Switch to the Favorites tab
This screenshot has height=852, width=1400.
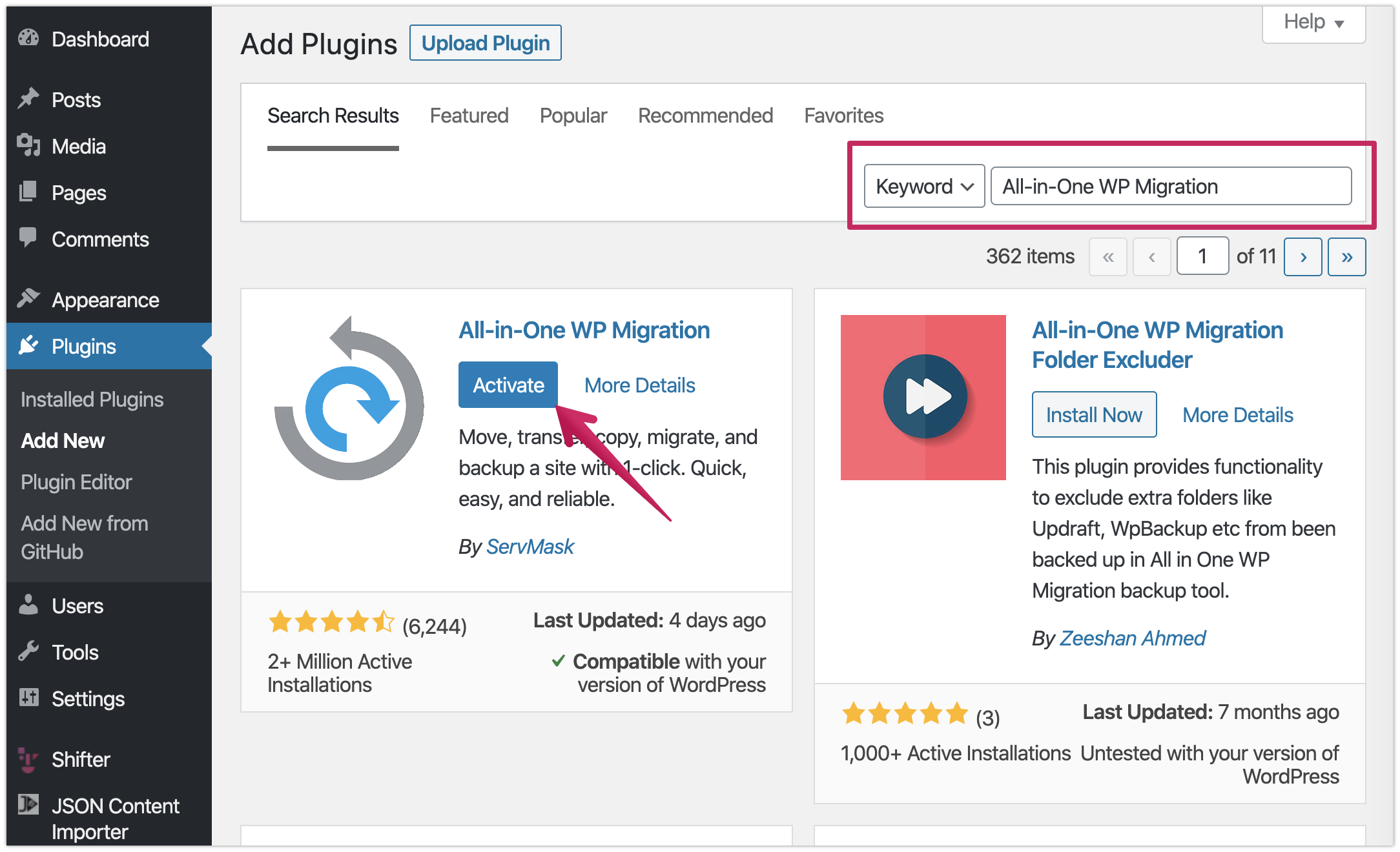(x=844, y=116)
